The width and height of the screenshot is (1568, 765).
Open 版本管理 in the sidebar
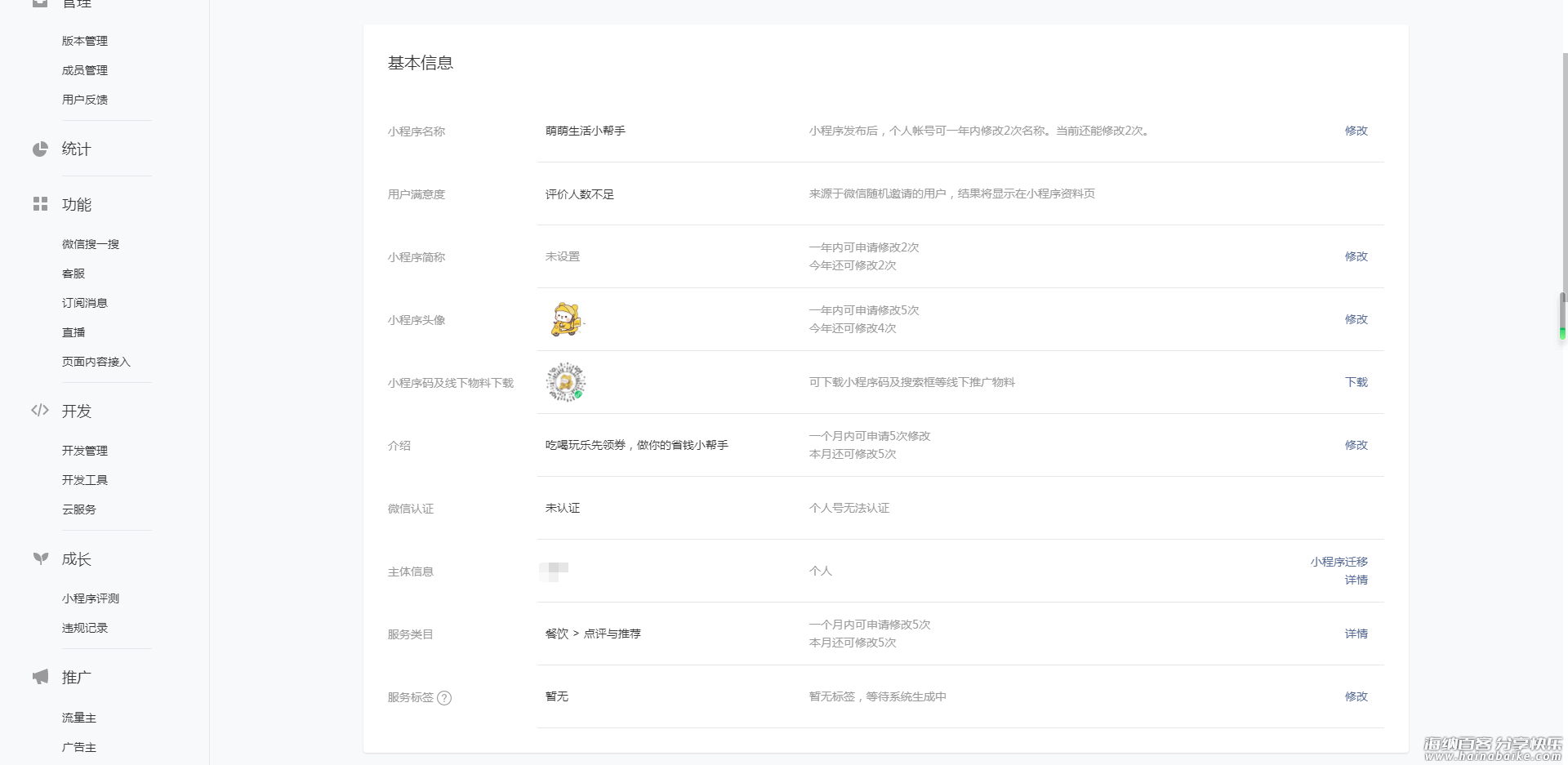[85, 41]
